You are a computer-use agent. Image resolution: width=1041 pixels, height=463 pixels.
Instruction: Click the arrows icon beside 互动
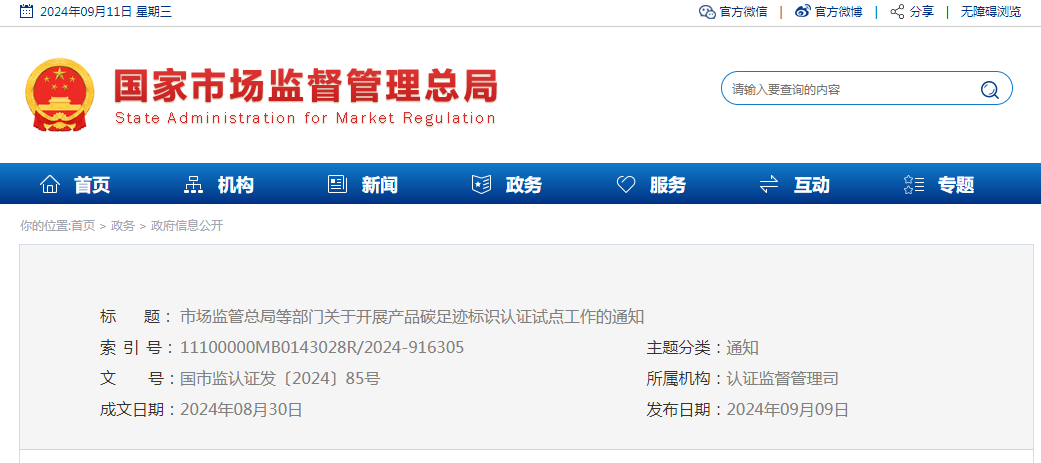(769, 184)
